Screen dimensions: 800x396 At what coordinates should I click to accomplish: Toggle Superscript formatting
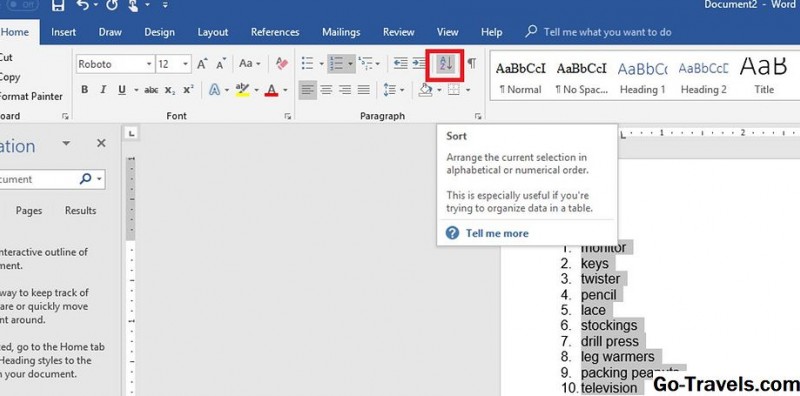[x=188, y=90]
